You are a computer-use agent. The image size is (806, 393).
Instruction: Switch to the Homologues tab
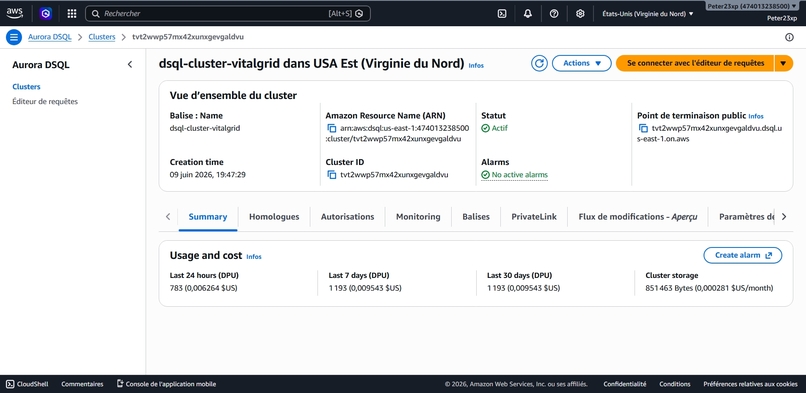[274, 217]
